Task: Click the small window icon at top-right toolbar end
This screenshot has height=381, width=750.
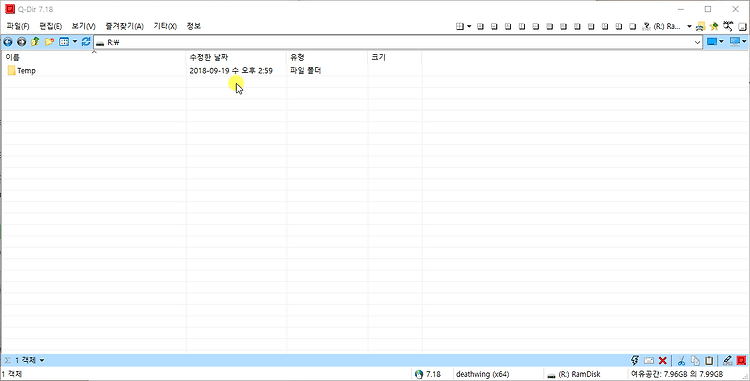Action: 742,27
